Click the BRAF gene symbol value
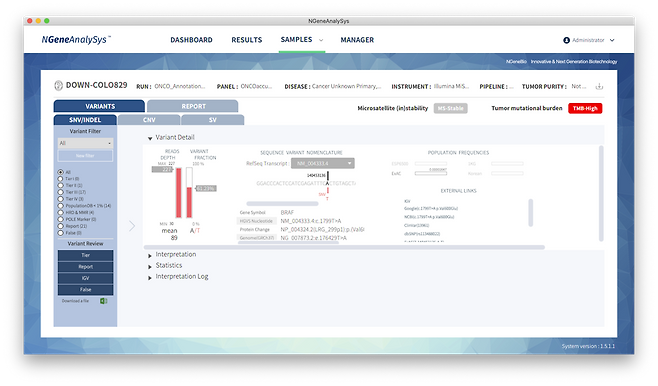This screenshot has width=658, height=386. (x=287, y=213)
